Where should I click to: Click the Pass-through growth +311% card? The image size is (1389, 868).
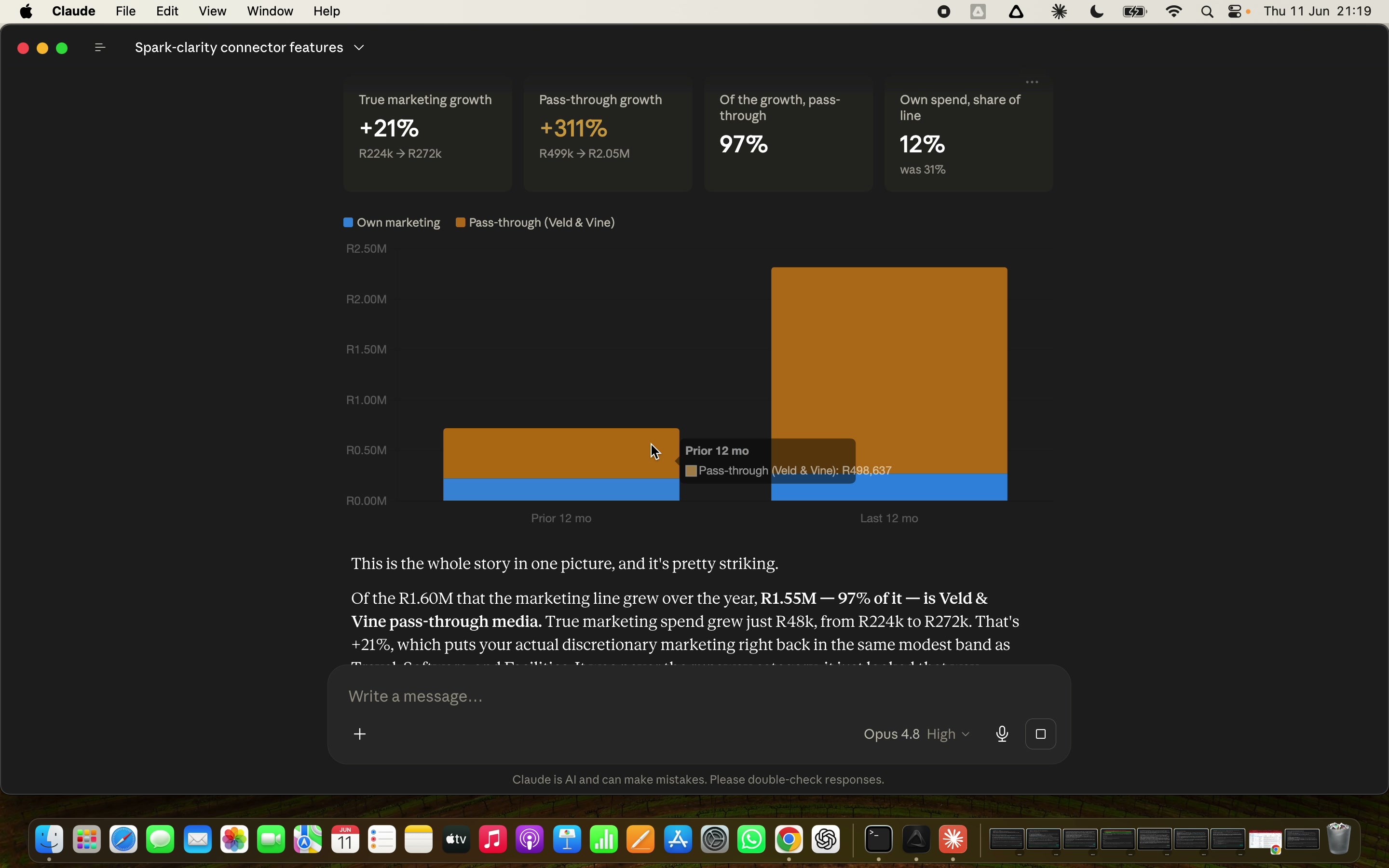pos(608,136)
